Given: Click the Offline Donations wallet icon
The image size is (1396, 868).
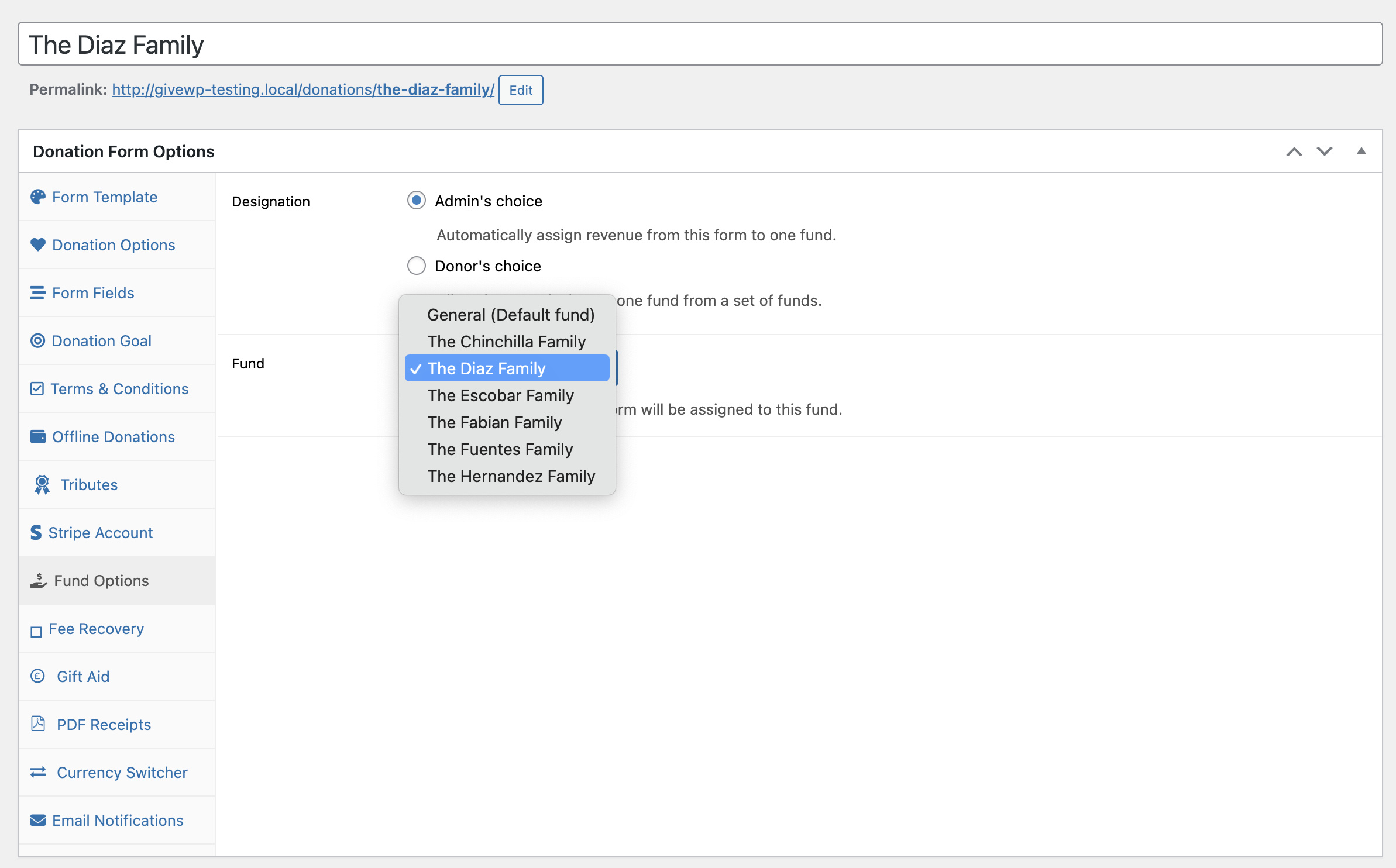Looking at the screenshot, I should tap(38, 437).
